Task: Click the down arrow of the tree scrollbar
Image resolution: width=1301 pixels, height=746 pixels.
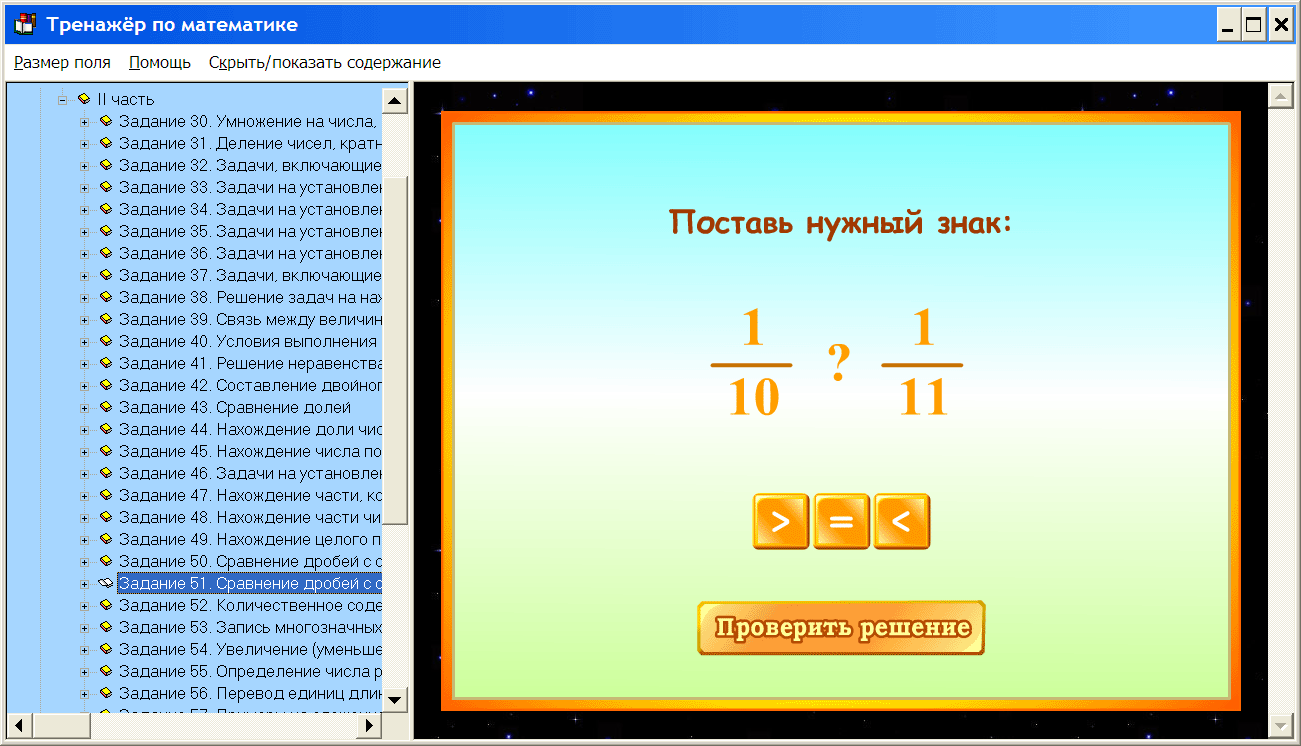Action: coord(395,700)
